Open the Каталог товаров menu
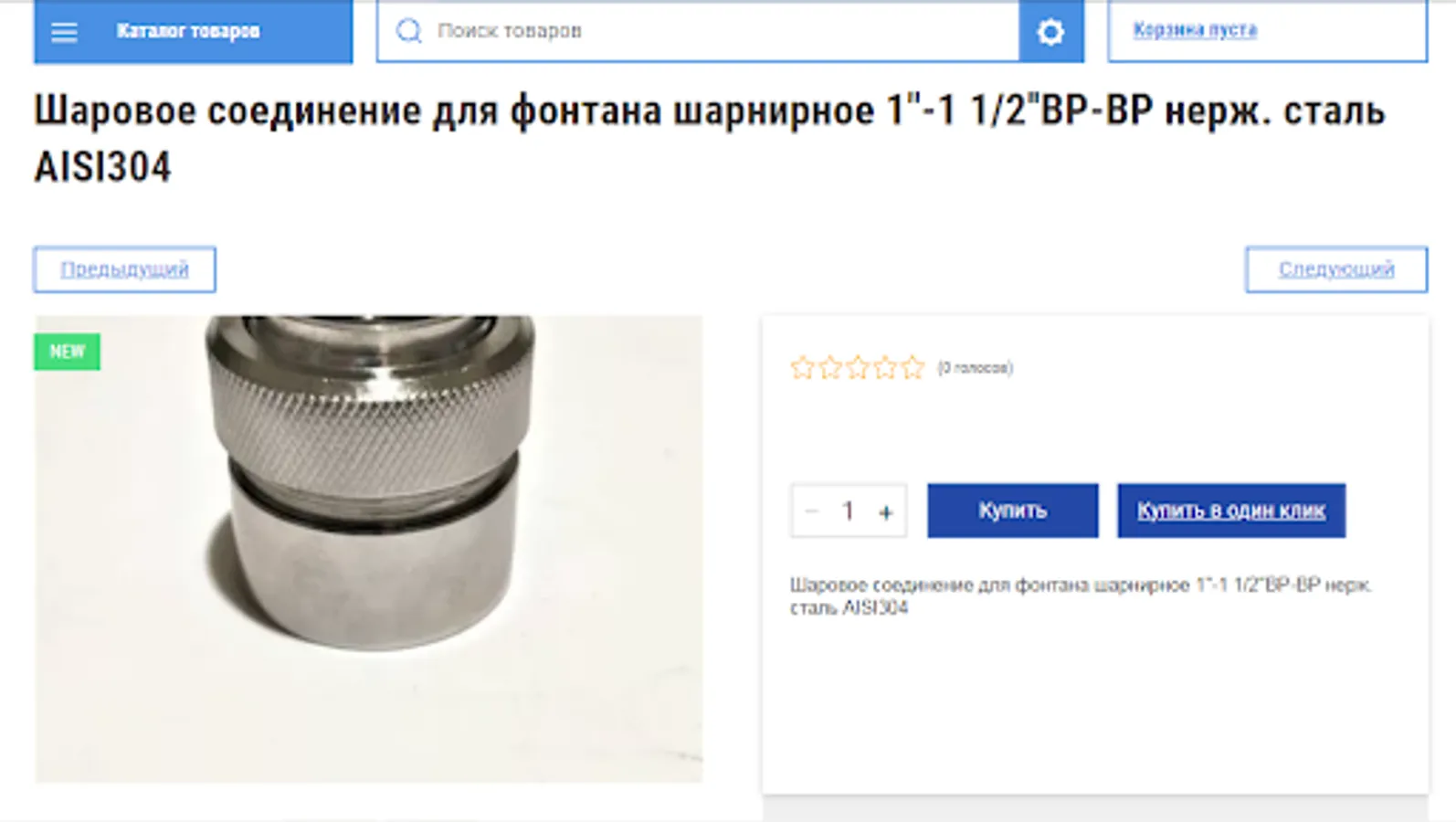Image resolution: width=1456 pixels, height=822 pixels. coord(193,31)
